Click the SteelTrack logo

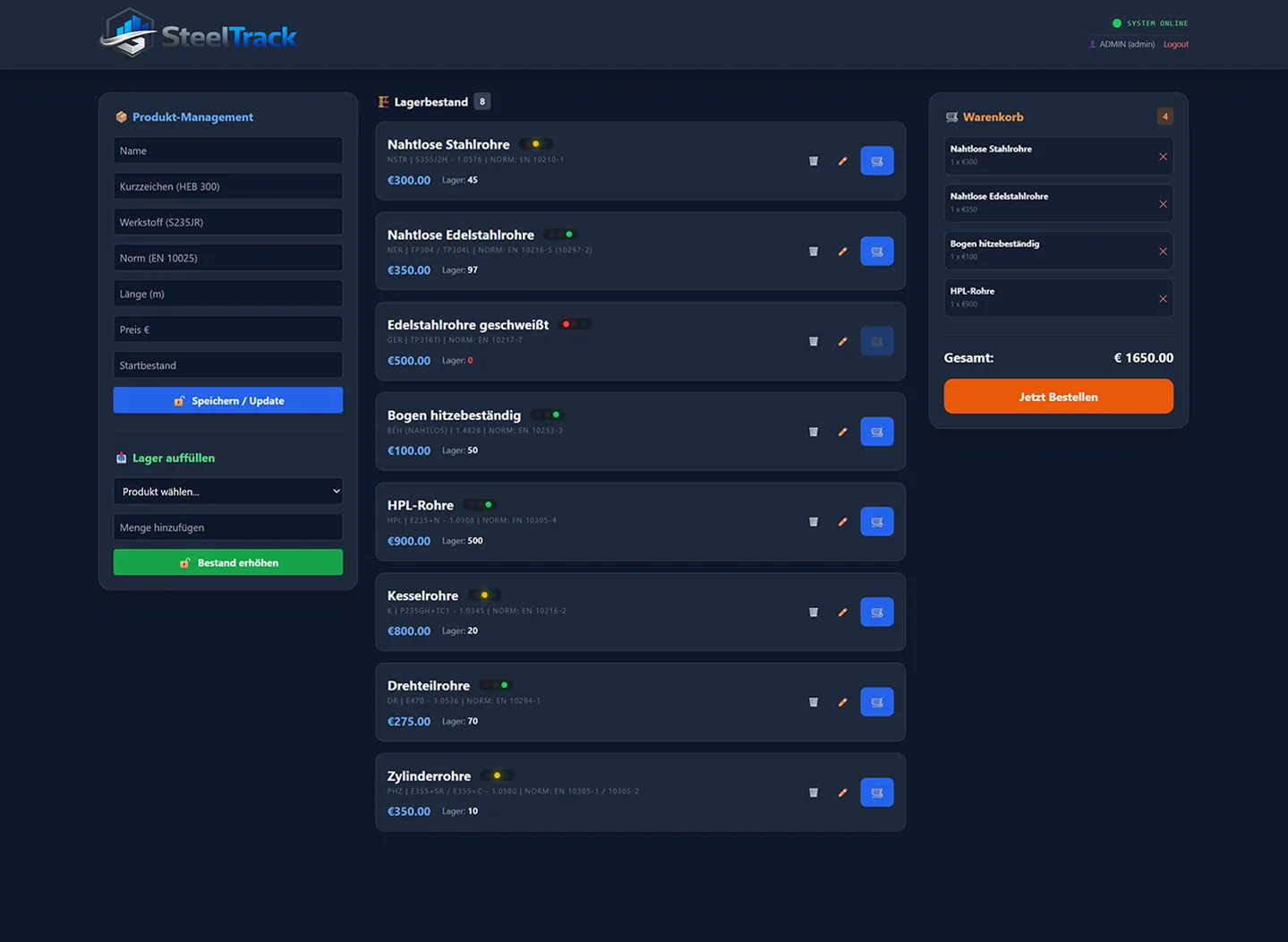click(x=197, y=34)
